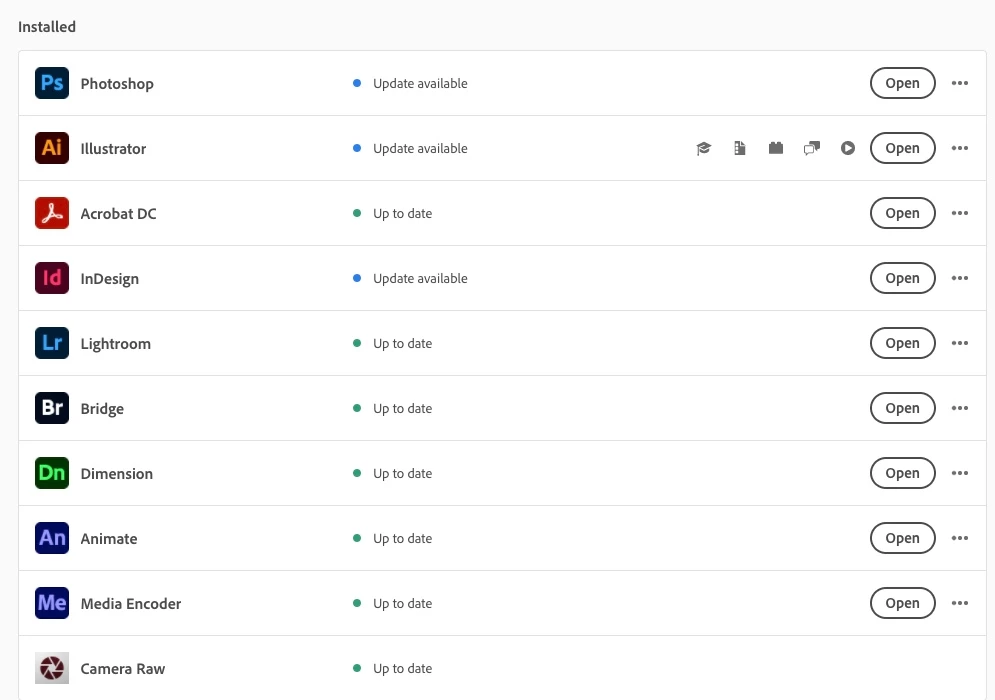This screenshot has height=700, width=995.
Task: Click the Acrobat DC app icon
Action: 52,213
